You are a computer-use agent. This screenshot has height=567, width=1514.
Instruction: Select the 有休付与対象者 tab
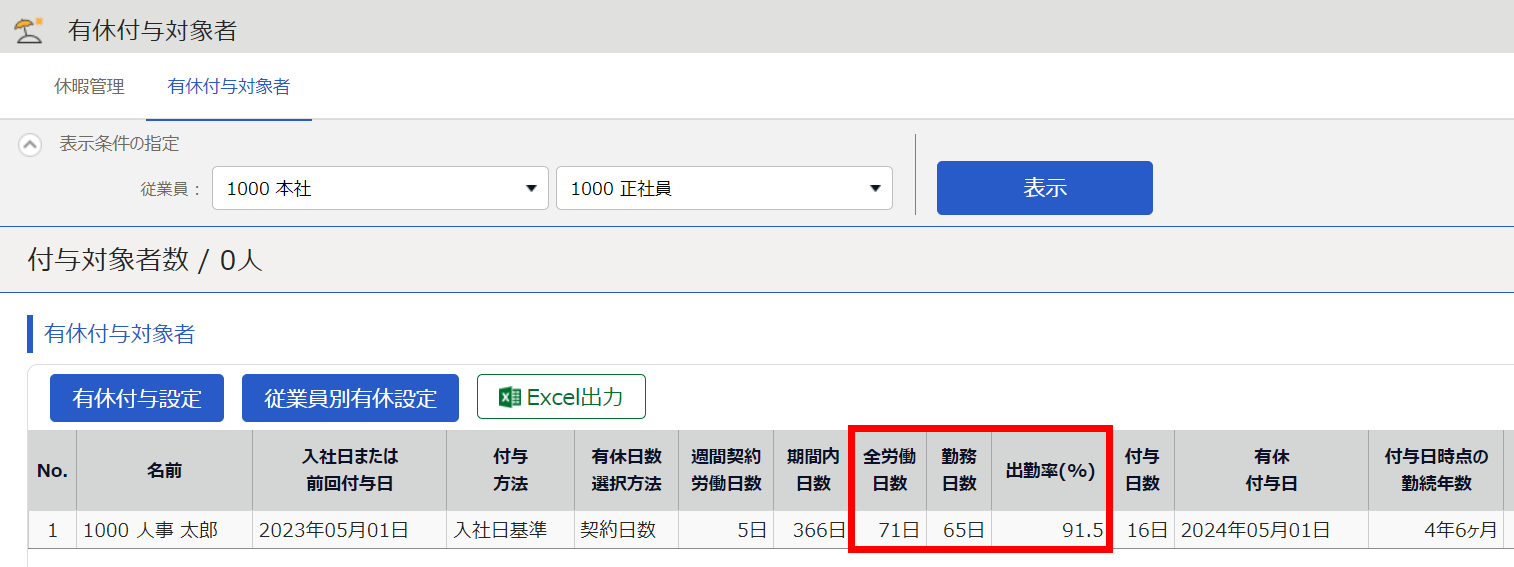click(229, 87)
